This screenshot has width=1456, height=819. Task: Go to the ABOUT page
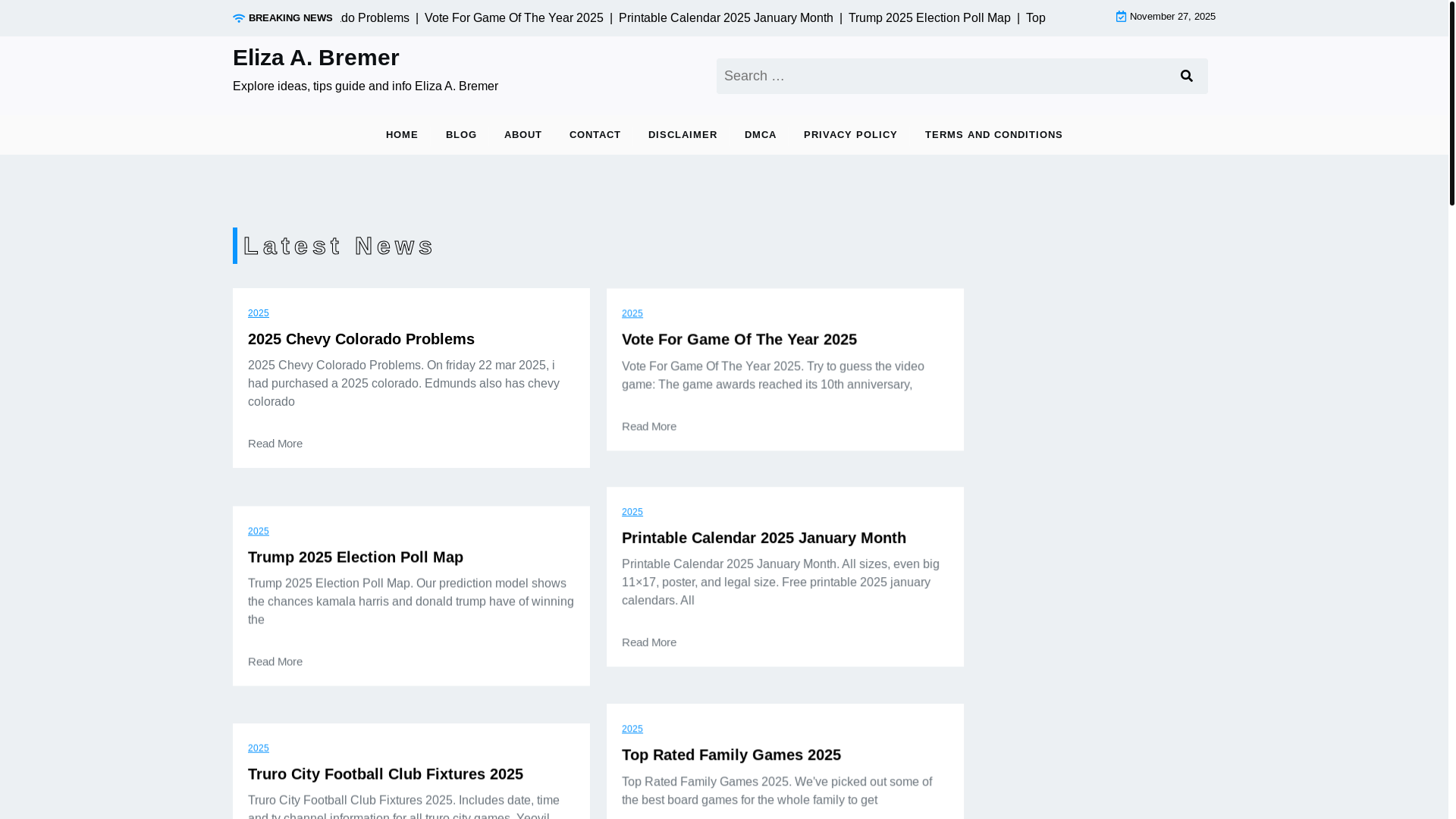pyautogui.click(x=523, y=135)
